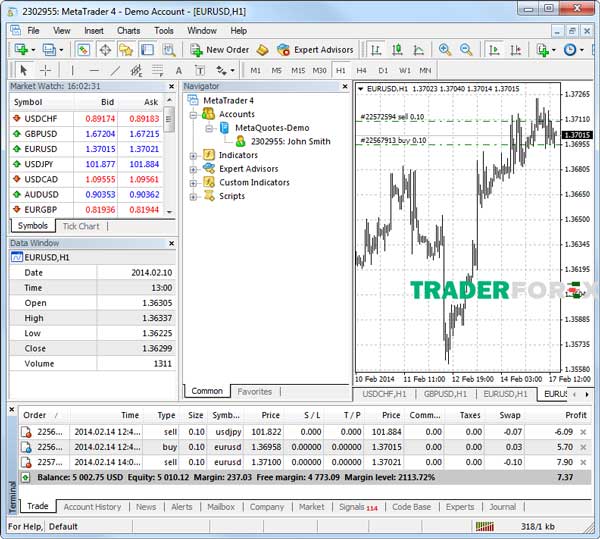Toggle Market Watch window icon
600x539 pixels.
83,50
